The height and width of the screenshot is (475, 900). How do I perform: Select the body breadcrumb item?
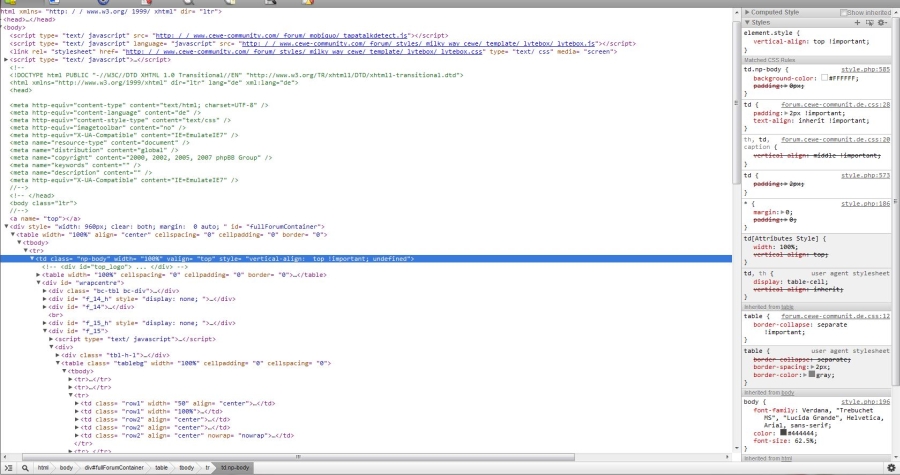(x=66, y=467)
